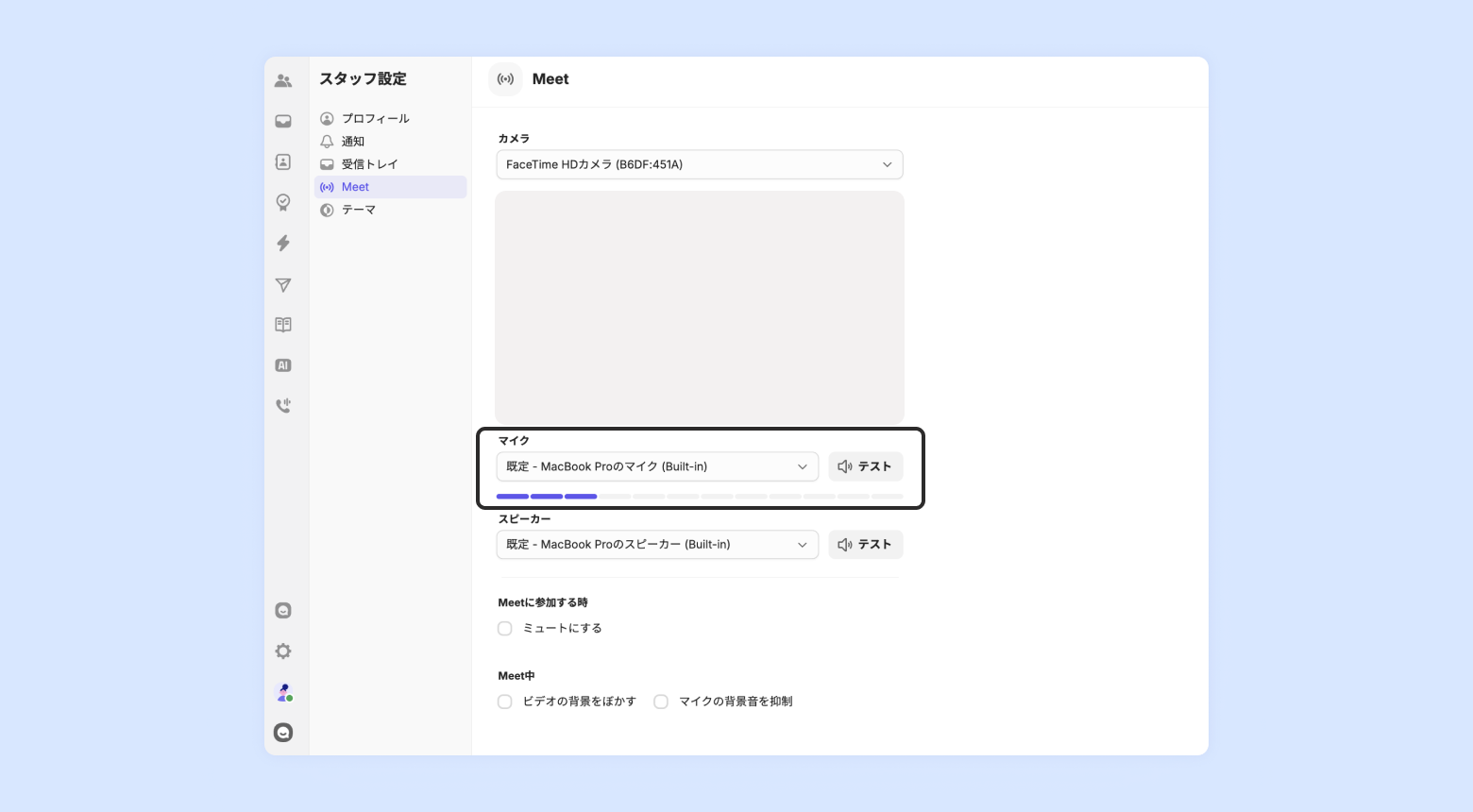Click the スタッフ設定 heading
The image size is (1473, 812).
(x=363, y=79)
